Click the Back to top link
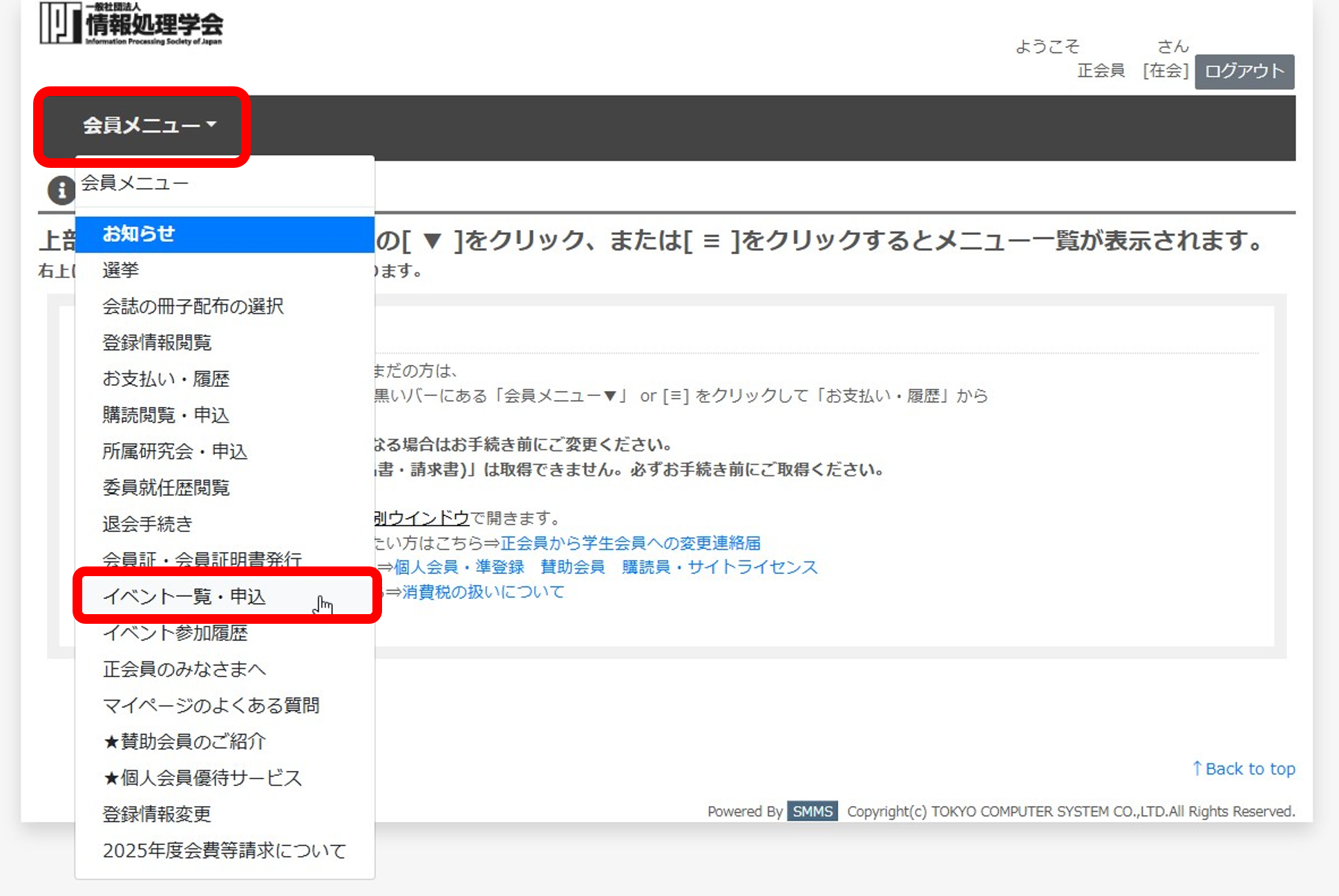Image resolution: width=1339 pixels, height=896 pixels. click(x=1244, y=769)
